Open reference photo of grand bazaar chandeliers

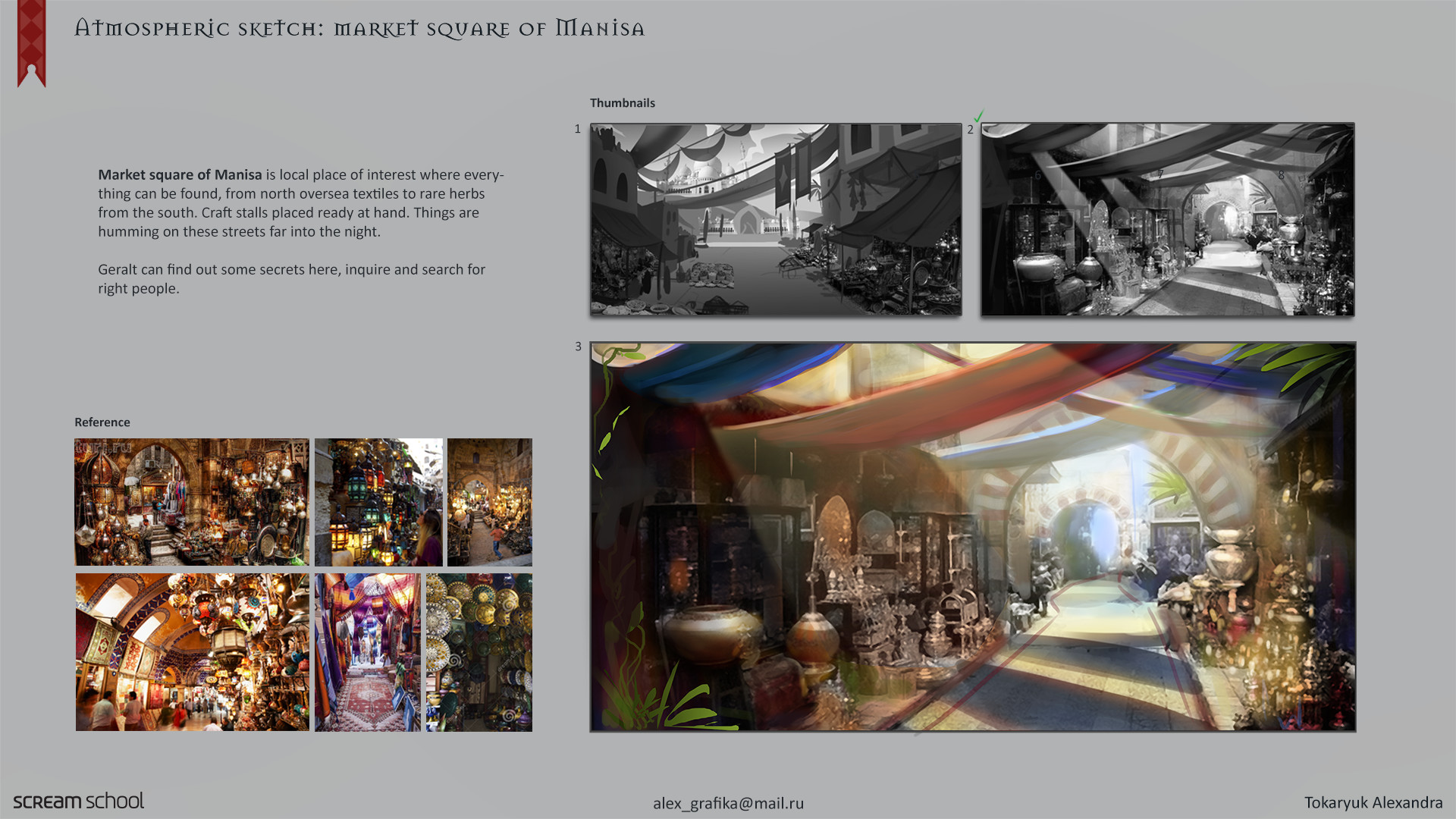point(193,652)
